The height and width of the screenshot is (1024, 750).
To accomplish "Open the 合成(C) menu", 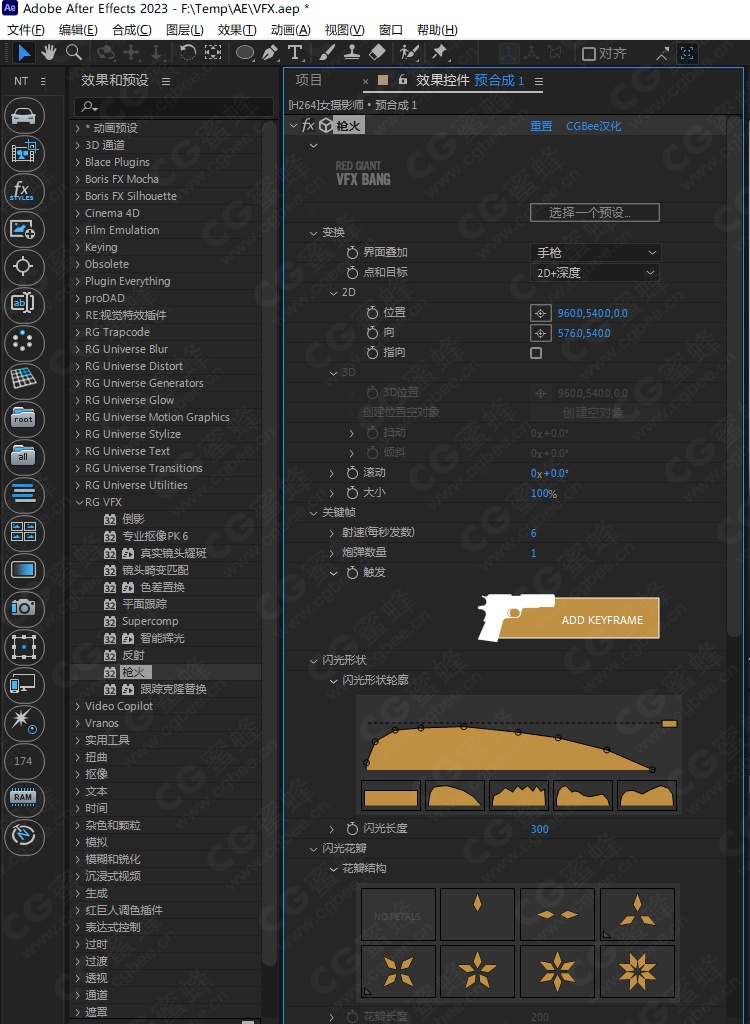I will (x=132, y=30).
